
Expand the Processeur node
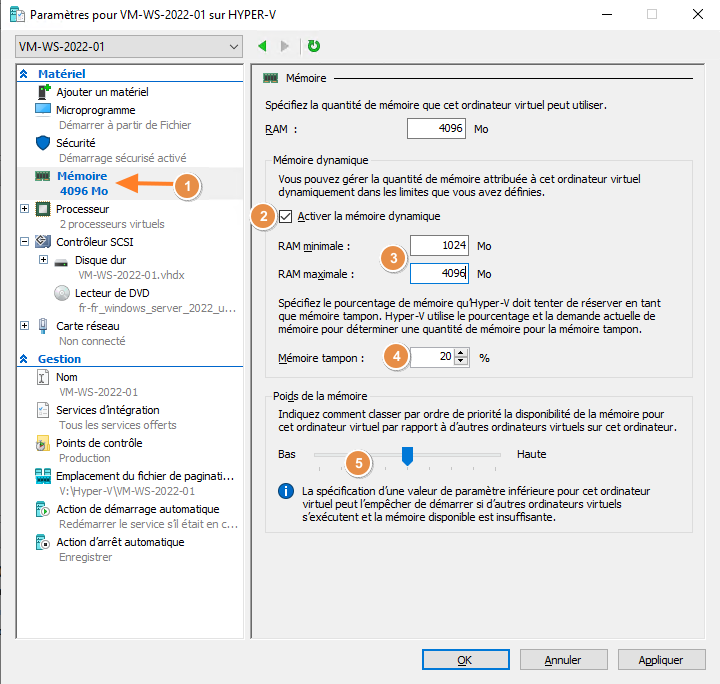pyautogui.click(x=24, y=208)
